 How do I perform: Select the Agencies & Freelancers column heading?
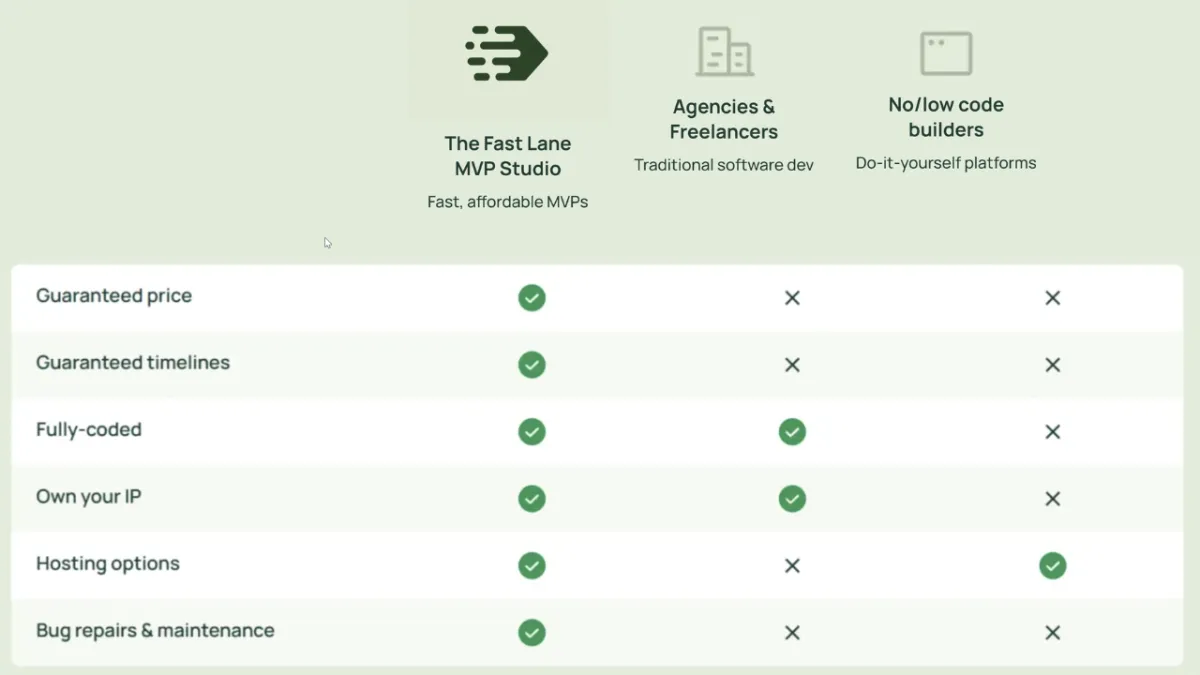tap(724, 119)
